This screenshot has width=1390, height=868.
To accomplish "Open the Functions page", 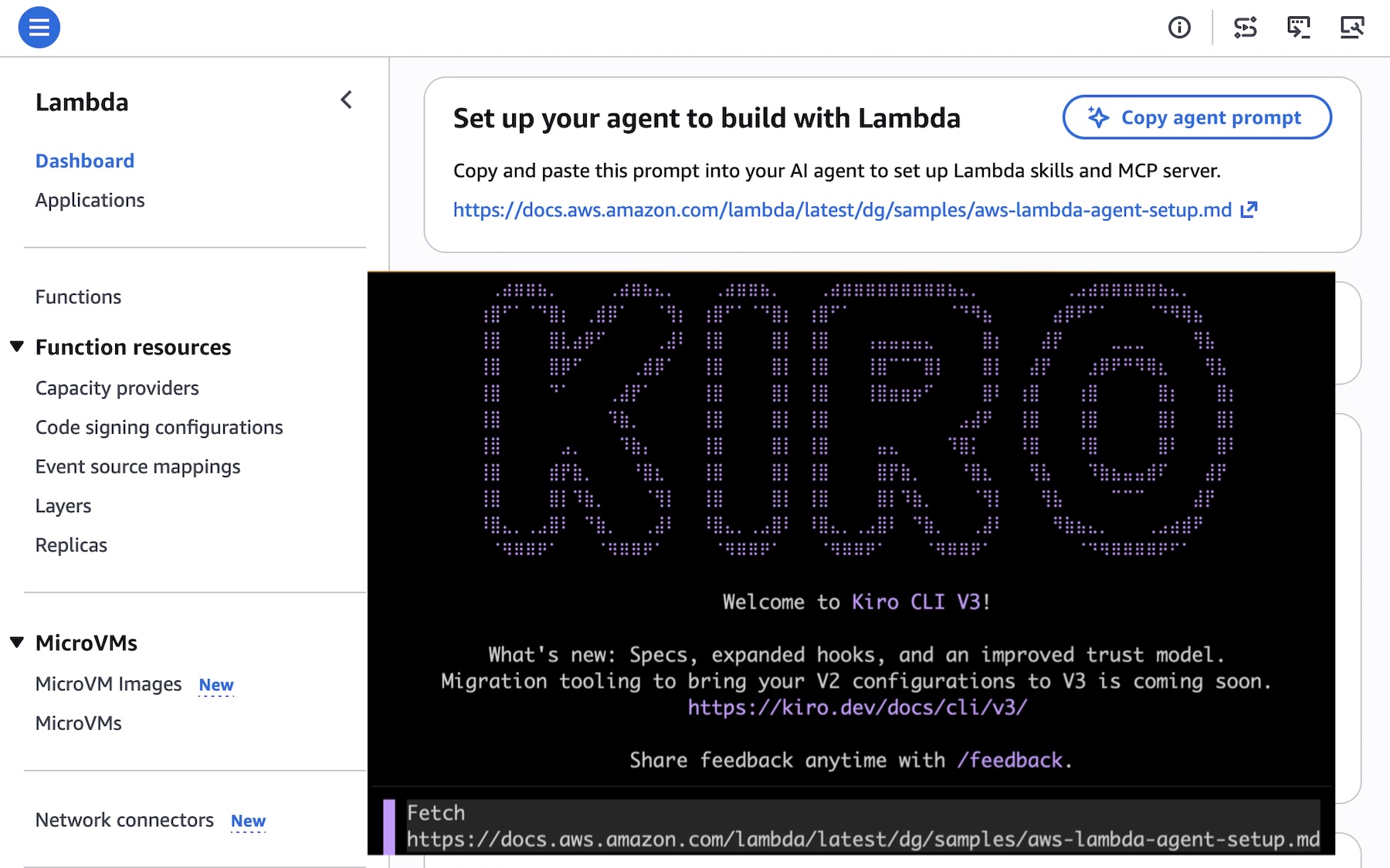I will point(78,297).
